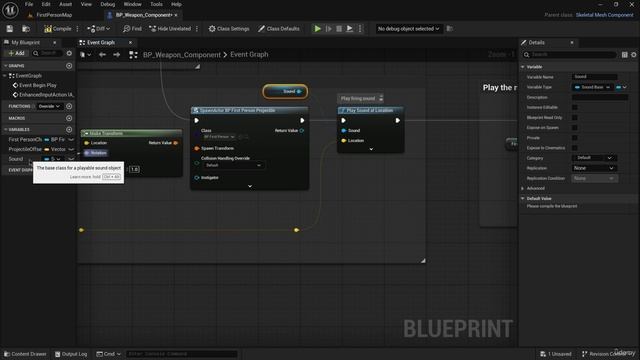Click the Browse to asset icon beside Save

(x=26, y=29)
